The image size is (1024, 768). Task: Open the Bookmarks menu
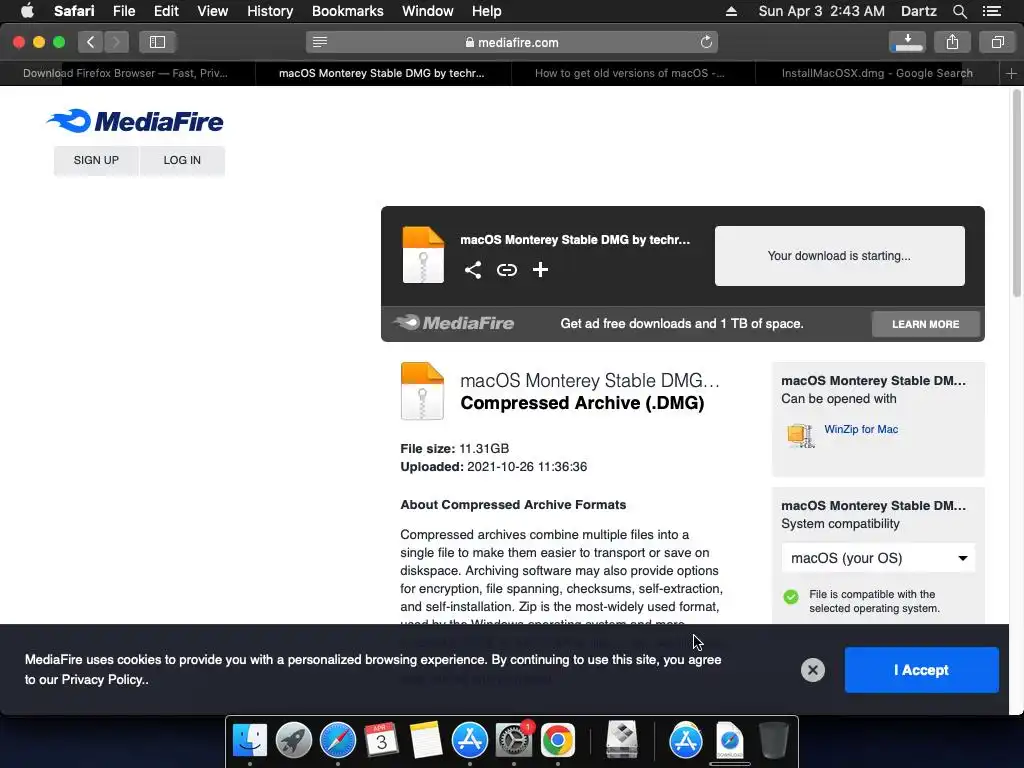[347, 11]
